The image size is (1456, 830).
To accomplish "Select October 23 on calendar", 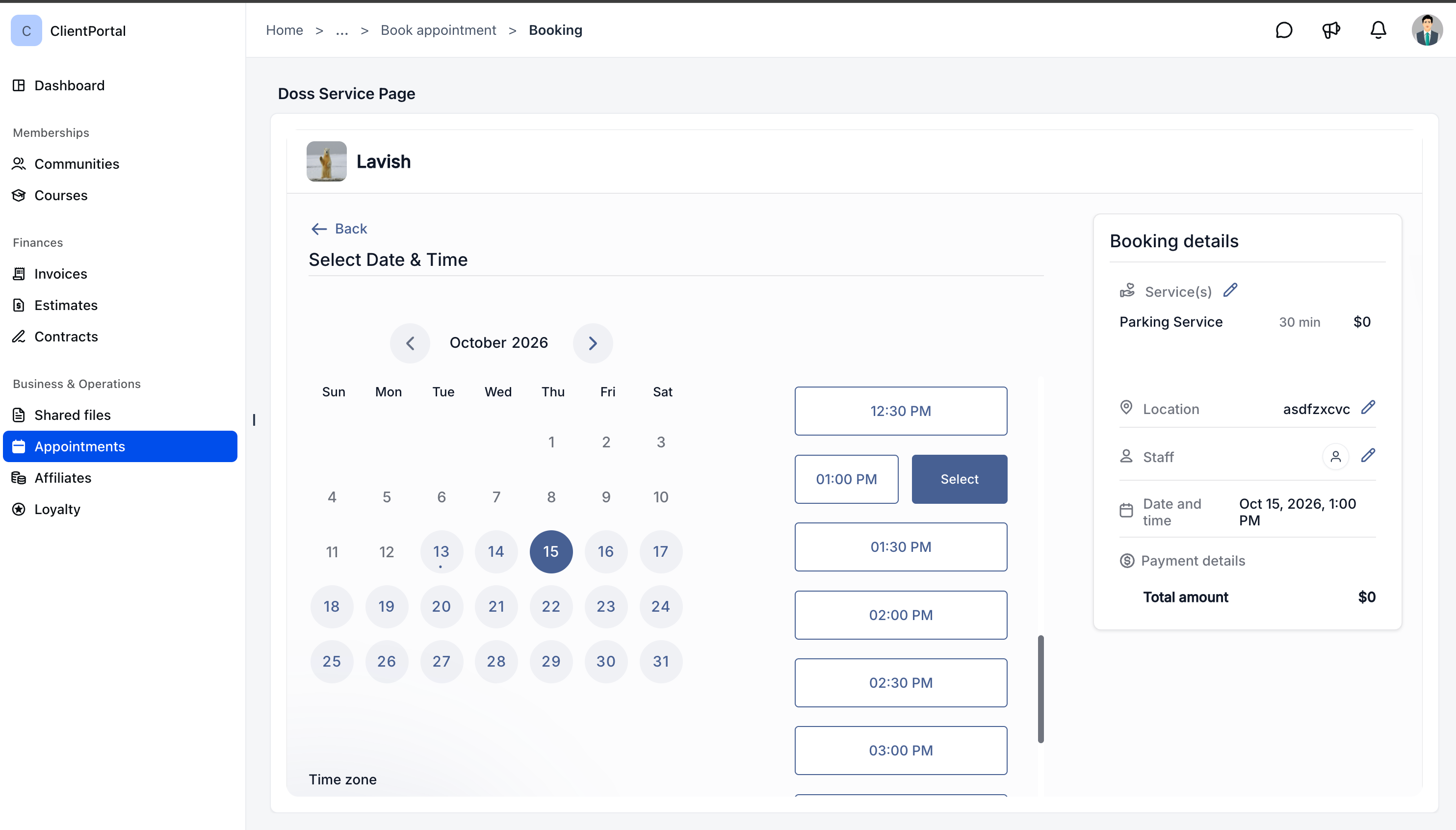I will tap(605, 606).
